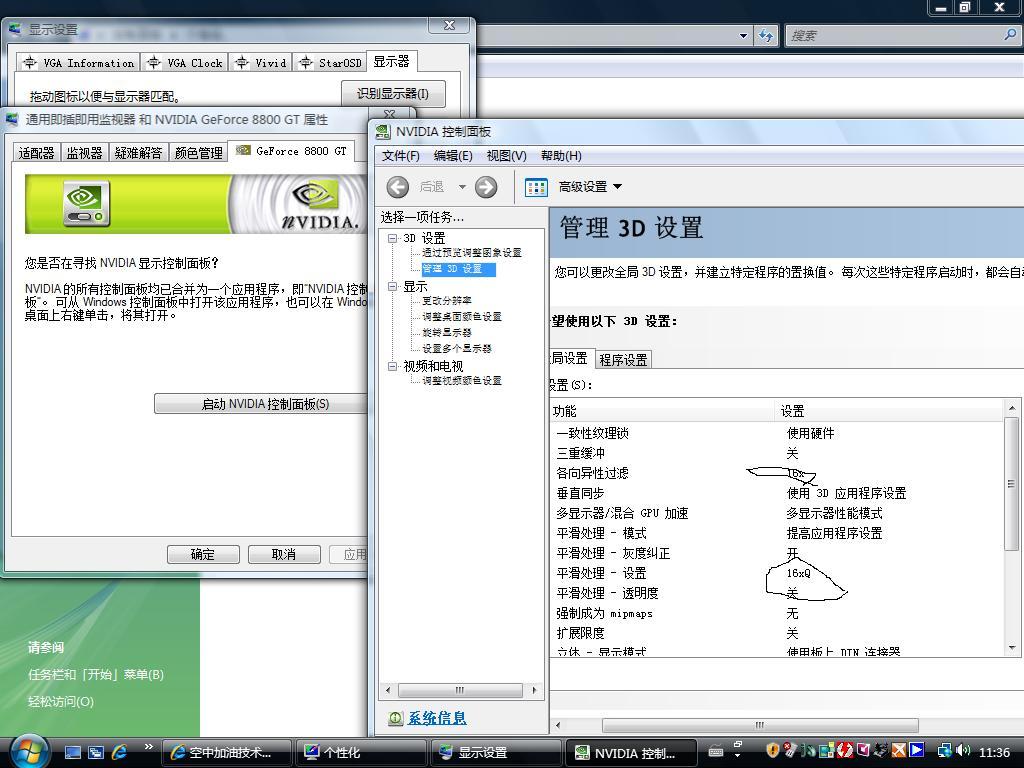
Task: Open the 轻松访问(O) link
Action: [61, 702]
